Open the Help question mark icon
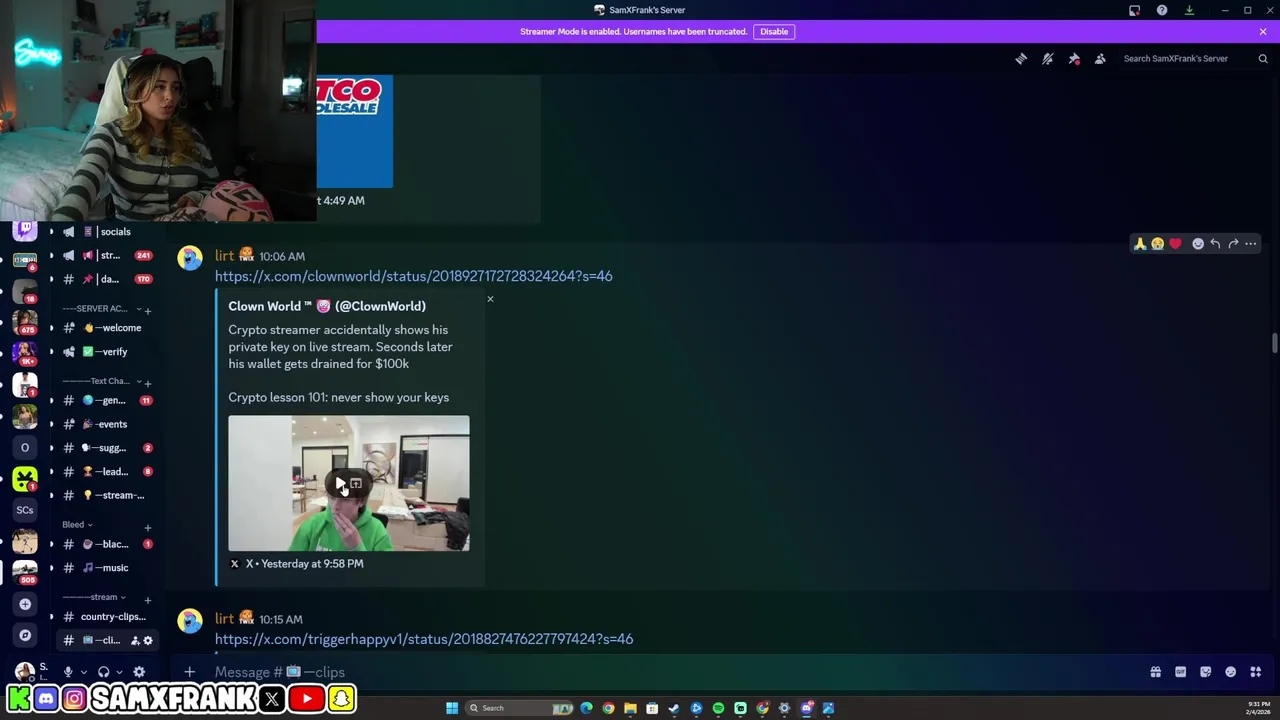 1162,10
